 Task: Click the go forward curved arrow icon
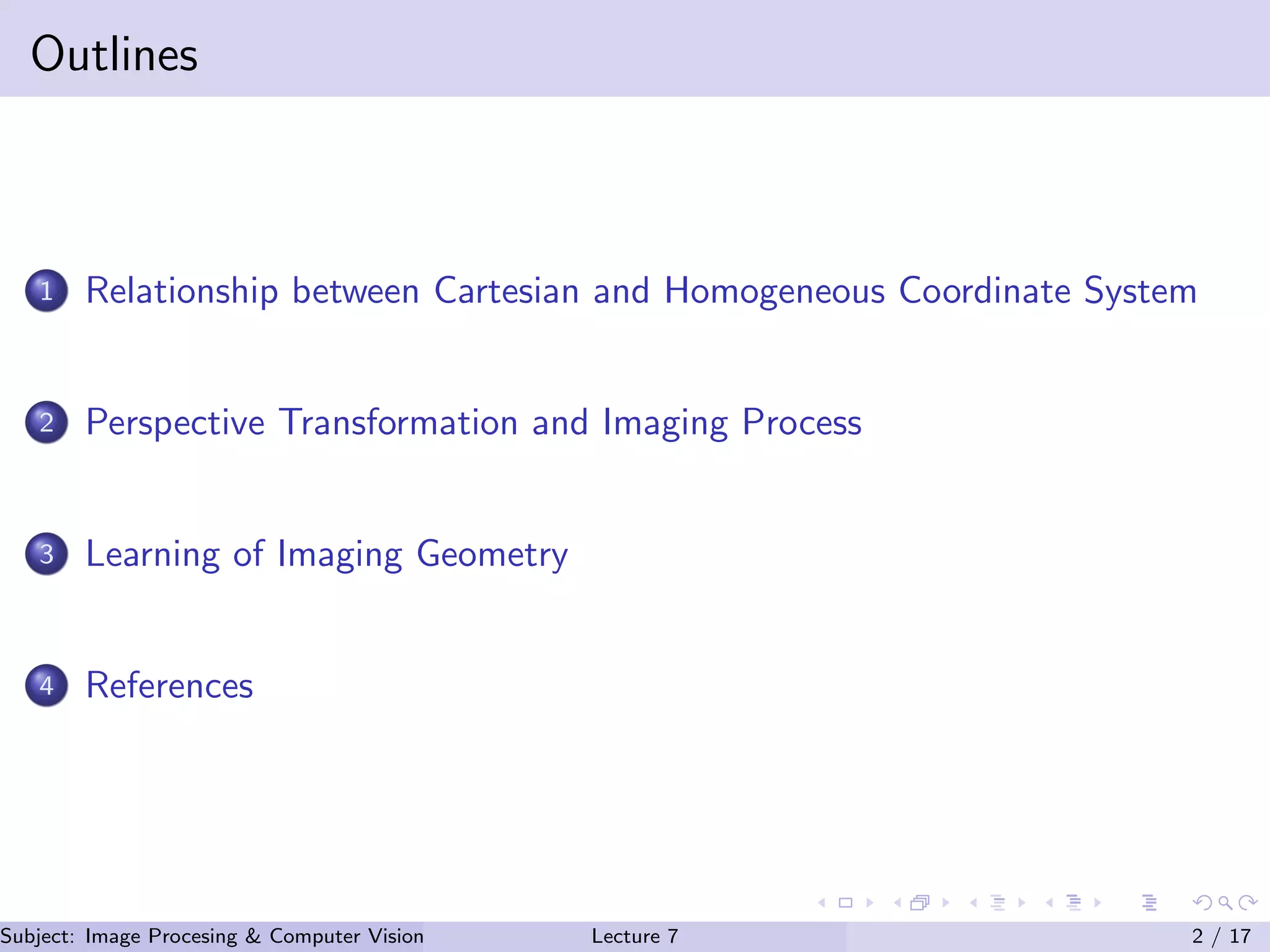pyautogui.click(x=1248, y=903)
